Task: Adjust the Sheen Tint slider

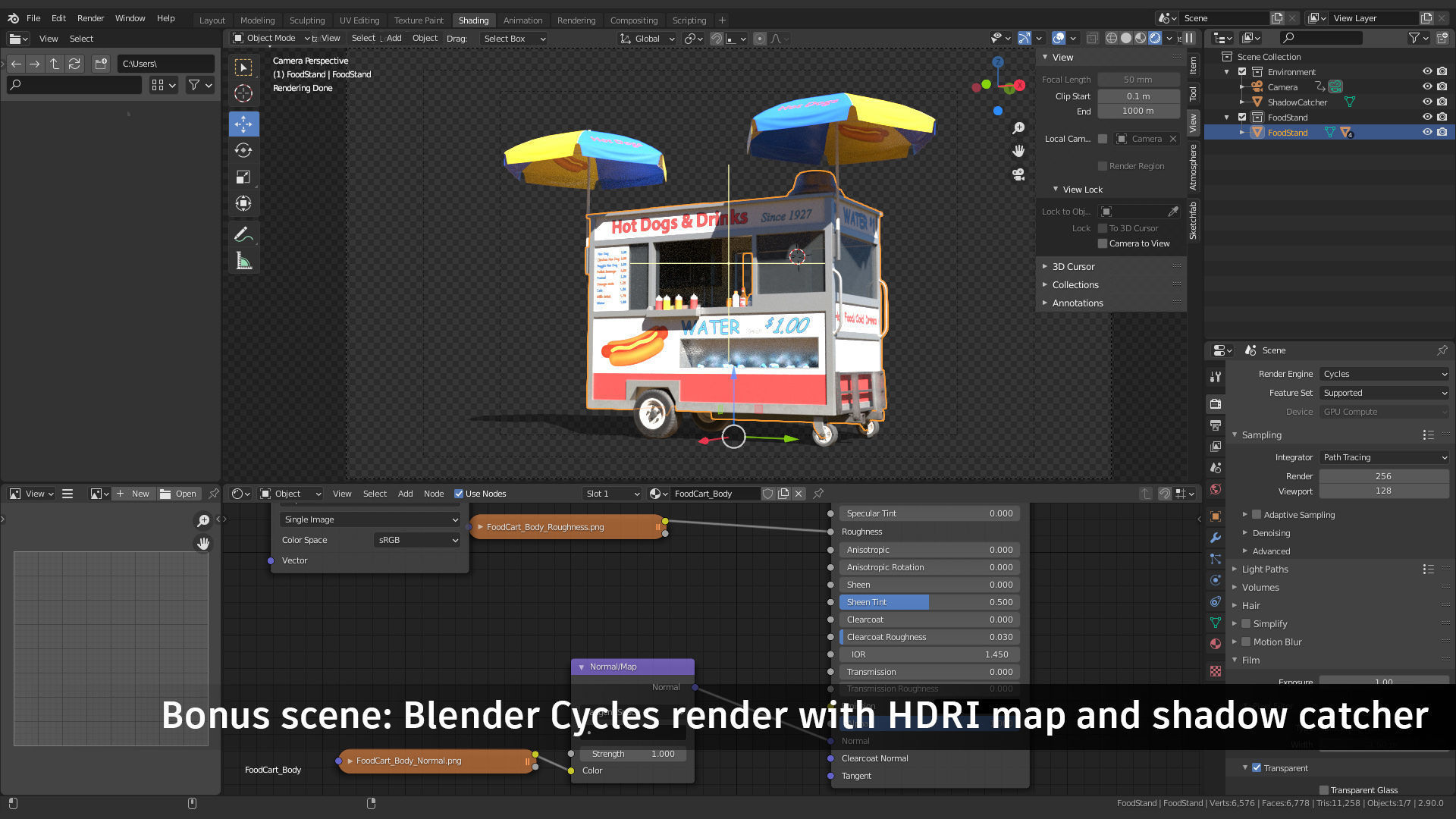Action: pos(929,602)
